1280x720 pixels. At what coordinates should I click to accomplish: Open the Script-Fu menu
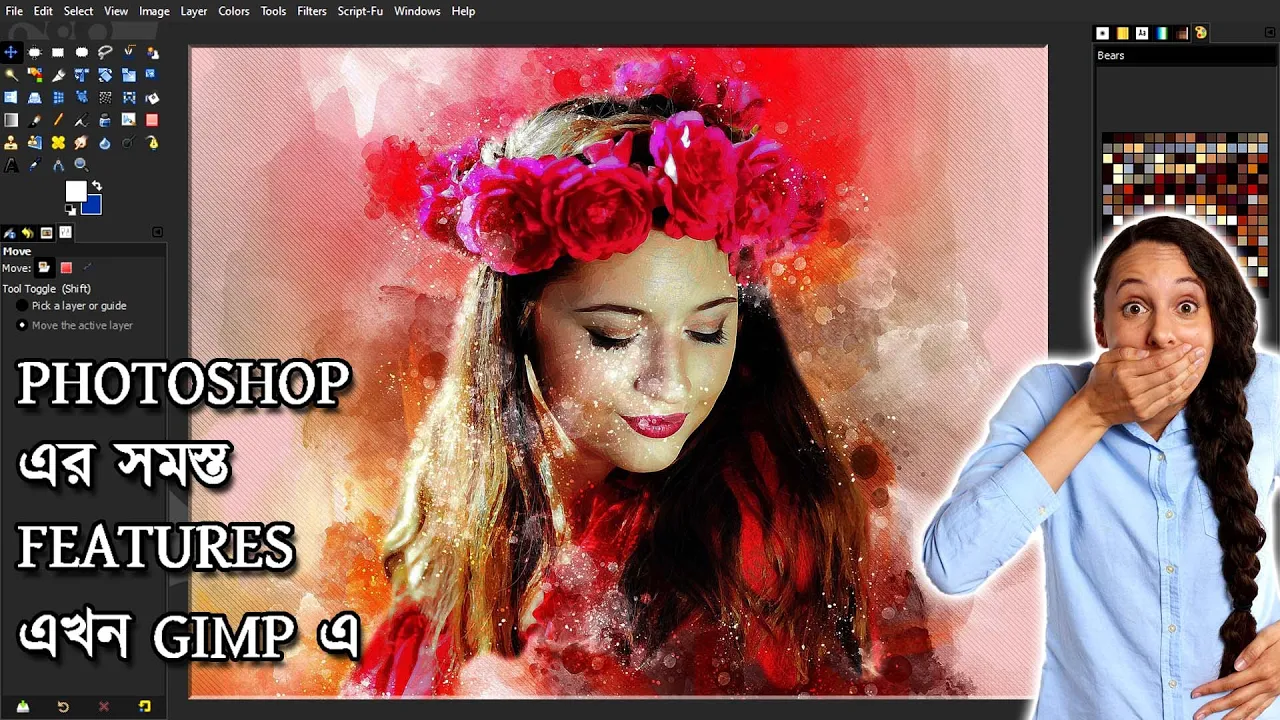point(360,11)
